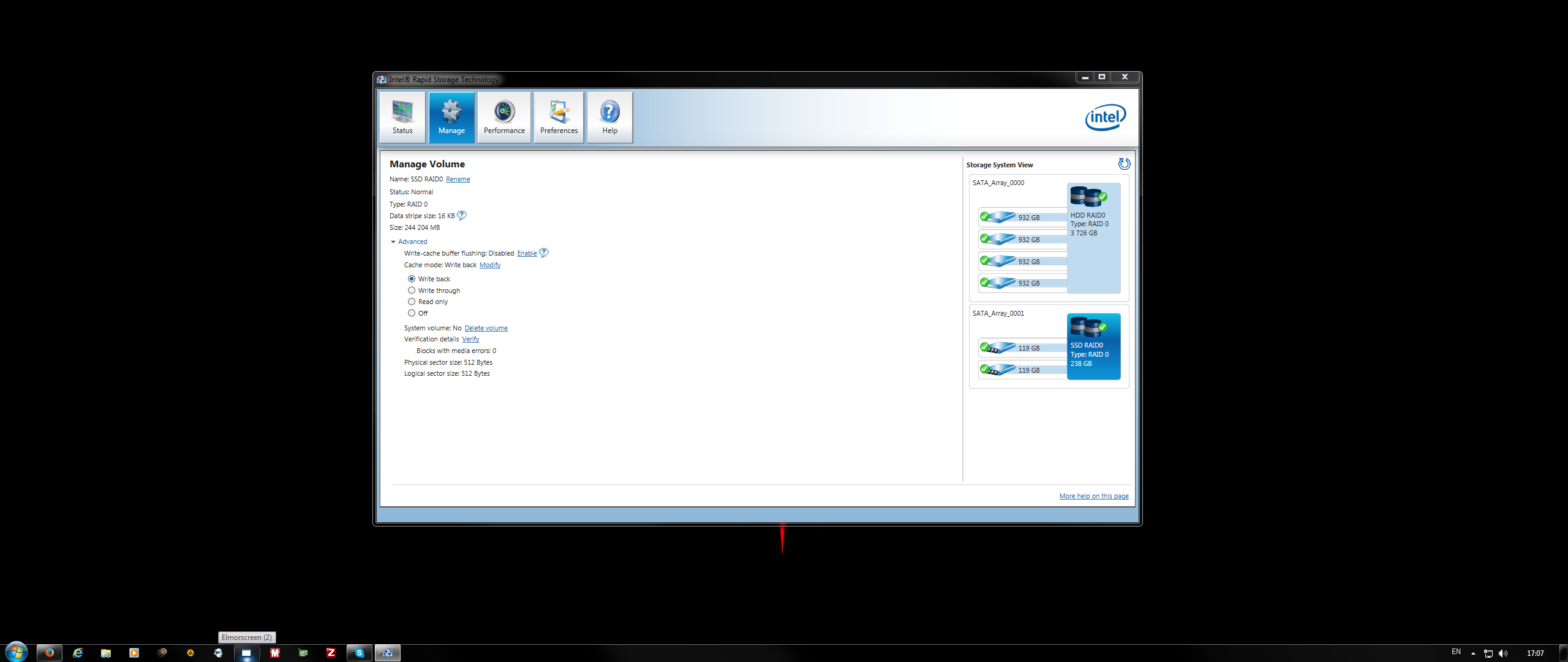The image size is (1568, 662).
Task: Open Firefox from the taskbar
Action: pyautogui.click(x=49, y=653)
